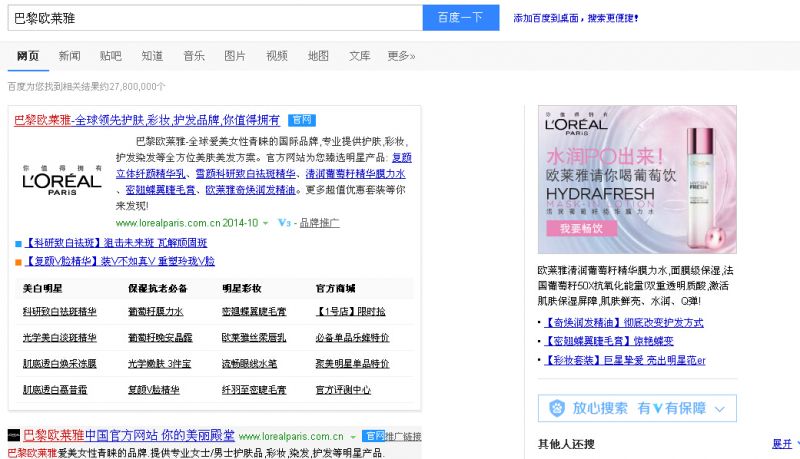Click the favicon before 巴黎欧莱雅中国官方网站

tap(14, 435)
